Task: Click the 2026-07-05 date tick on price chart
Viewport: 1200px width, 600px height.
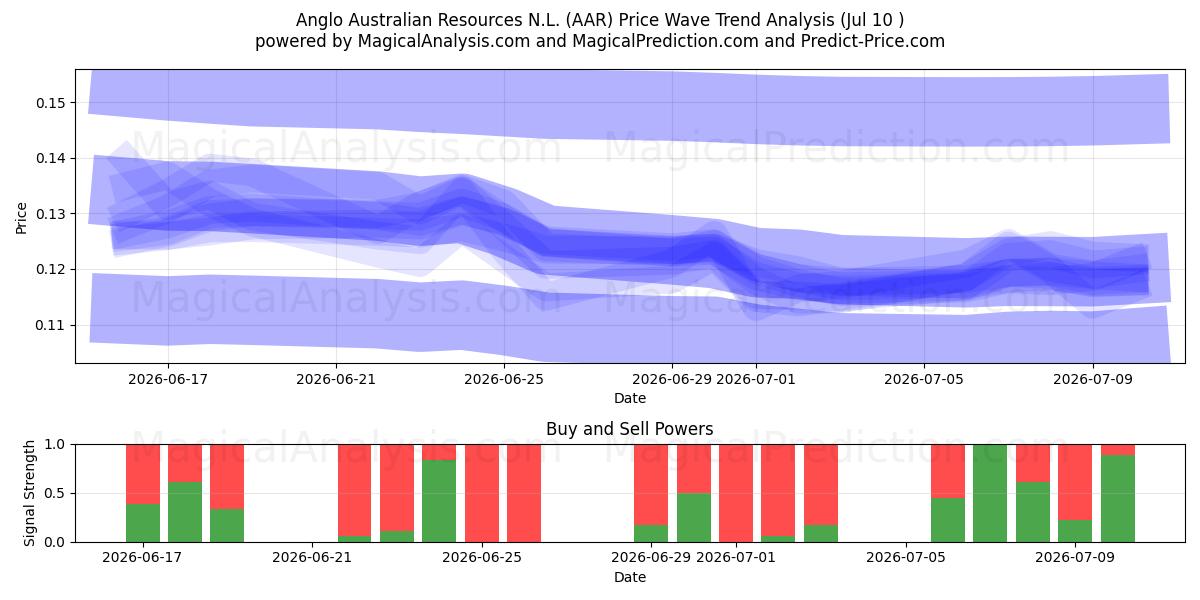Action: pos(925,379)
